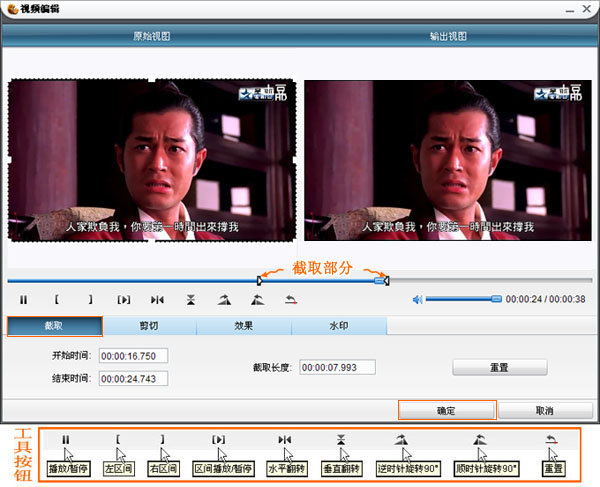
Task: Click the output view video preview
Action: [x=448, y=160]
